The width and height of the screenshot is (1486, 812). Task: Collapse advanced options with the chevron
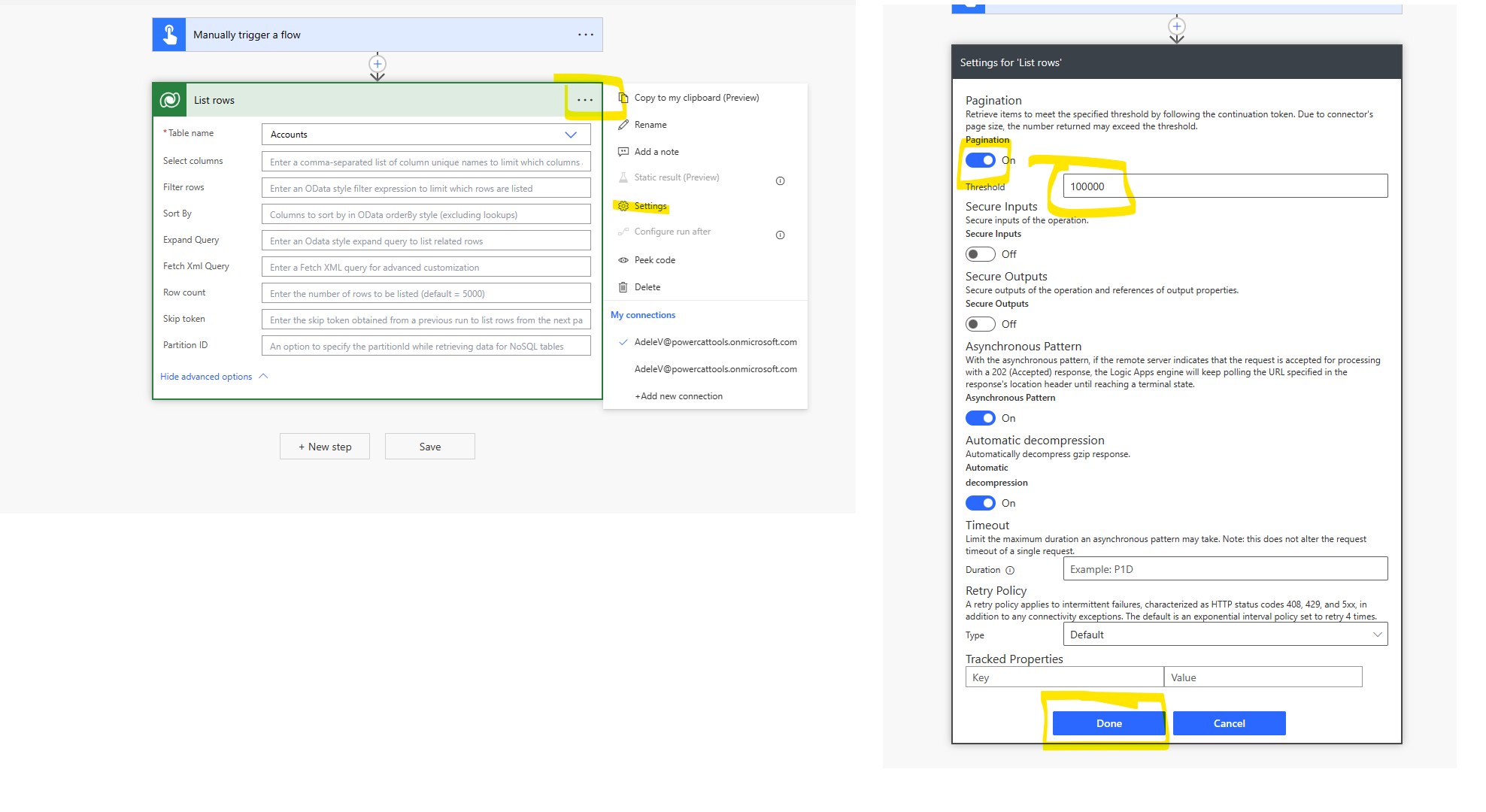coord(262,376)
